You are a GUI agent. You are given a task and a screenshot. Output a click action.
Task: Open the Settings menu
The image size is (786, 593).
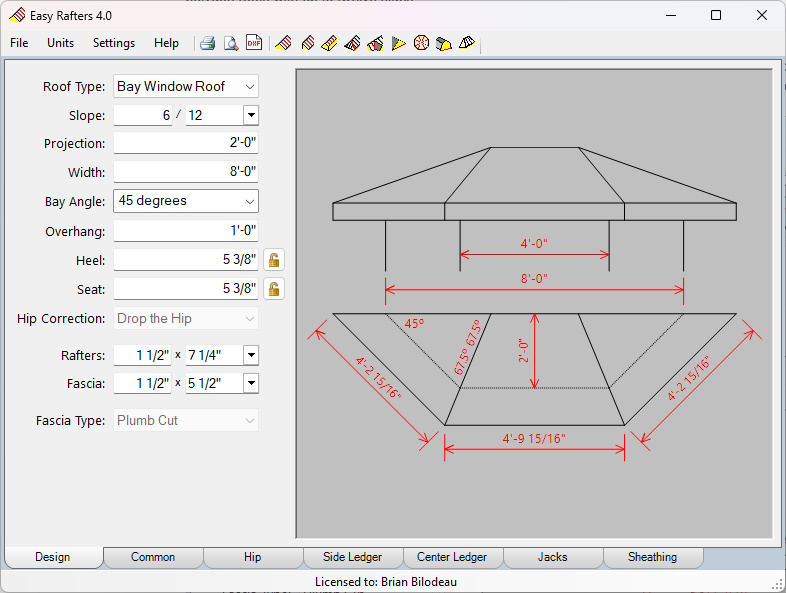tap(114, 43)
